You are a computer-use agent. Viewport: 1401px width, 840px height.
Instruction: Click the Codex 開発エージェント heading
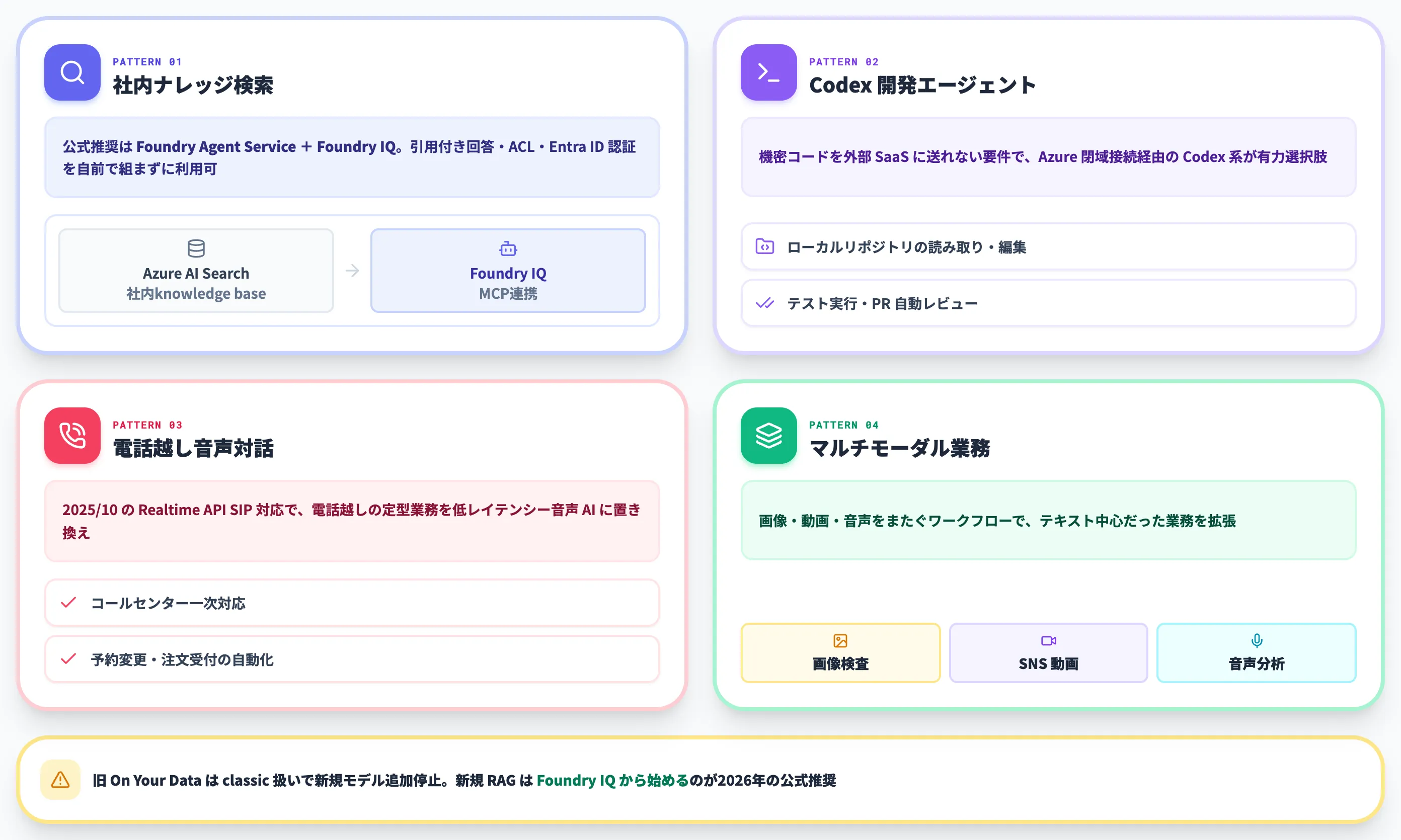click(x=922, y=85)
